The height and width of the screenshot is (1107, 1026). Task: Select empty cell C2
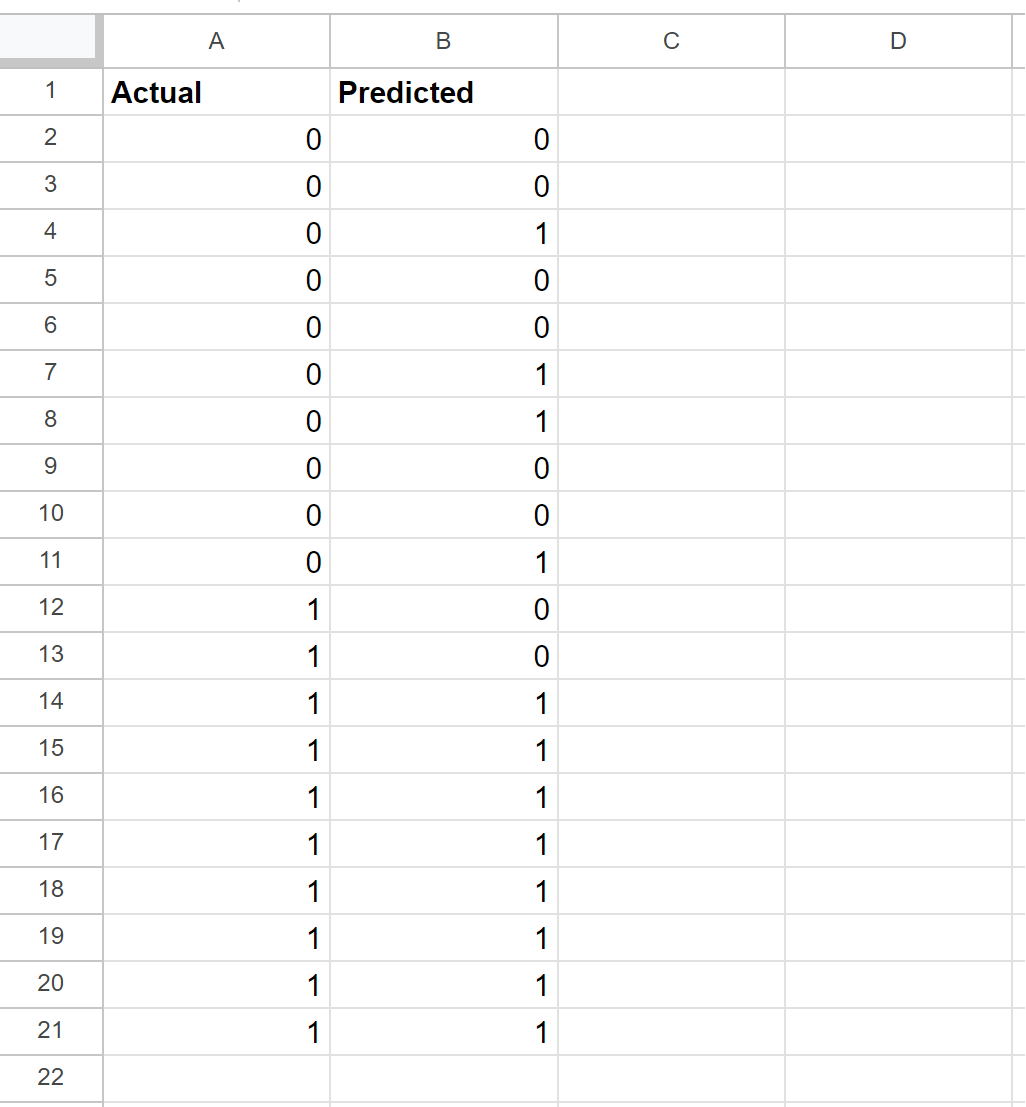(671, 138)
